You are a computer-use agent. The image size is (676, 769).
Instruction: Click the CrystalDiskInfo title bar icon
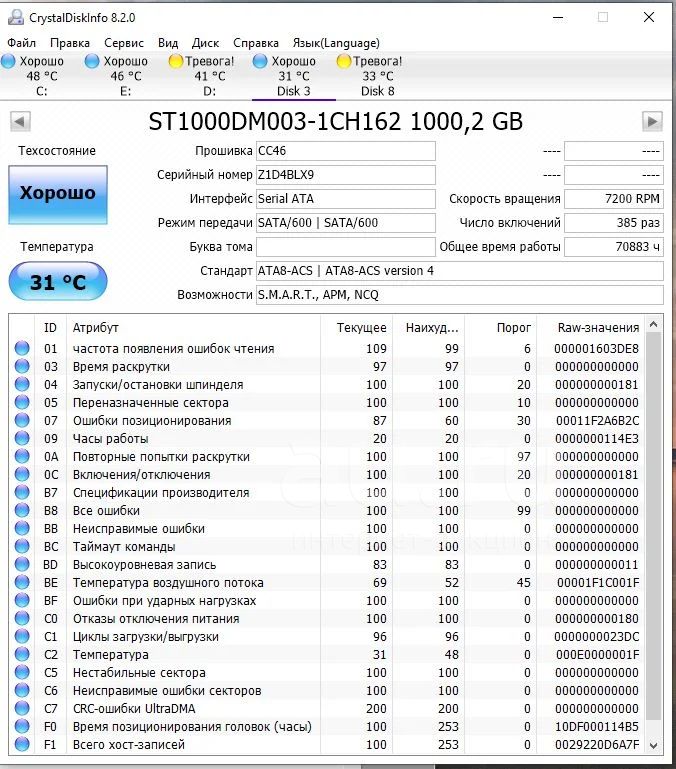[x=16, y=18]
